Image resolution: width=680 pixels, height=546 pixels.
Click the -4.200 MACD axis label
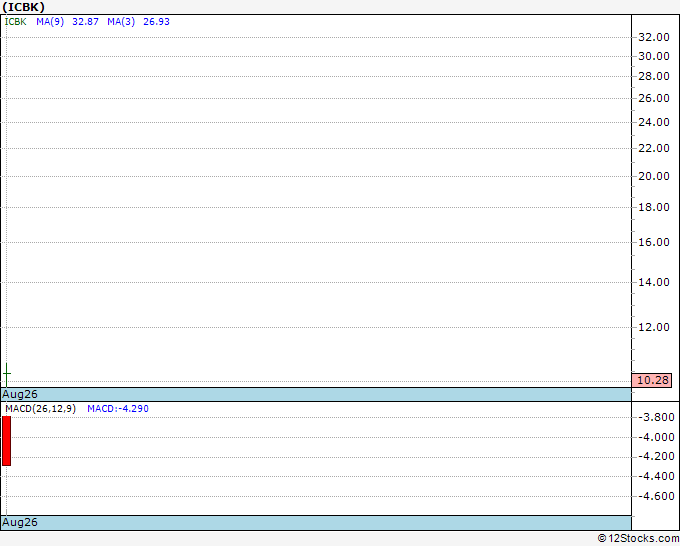click(656, 456)
